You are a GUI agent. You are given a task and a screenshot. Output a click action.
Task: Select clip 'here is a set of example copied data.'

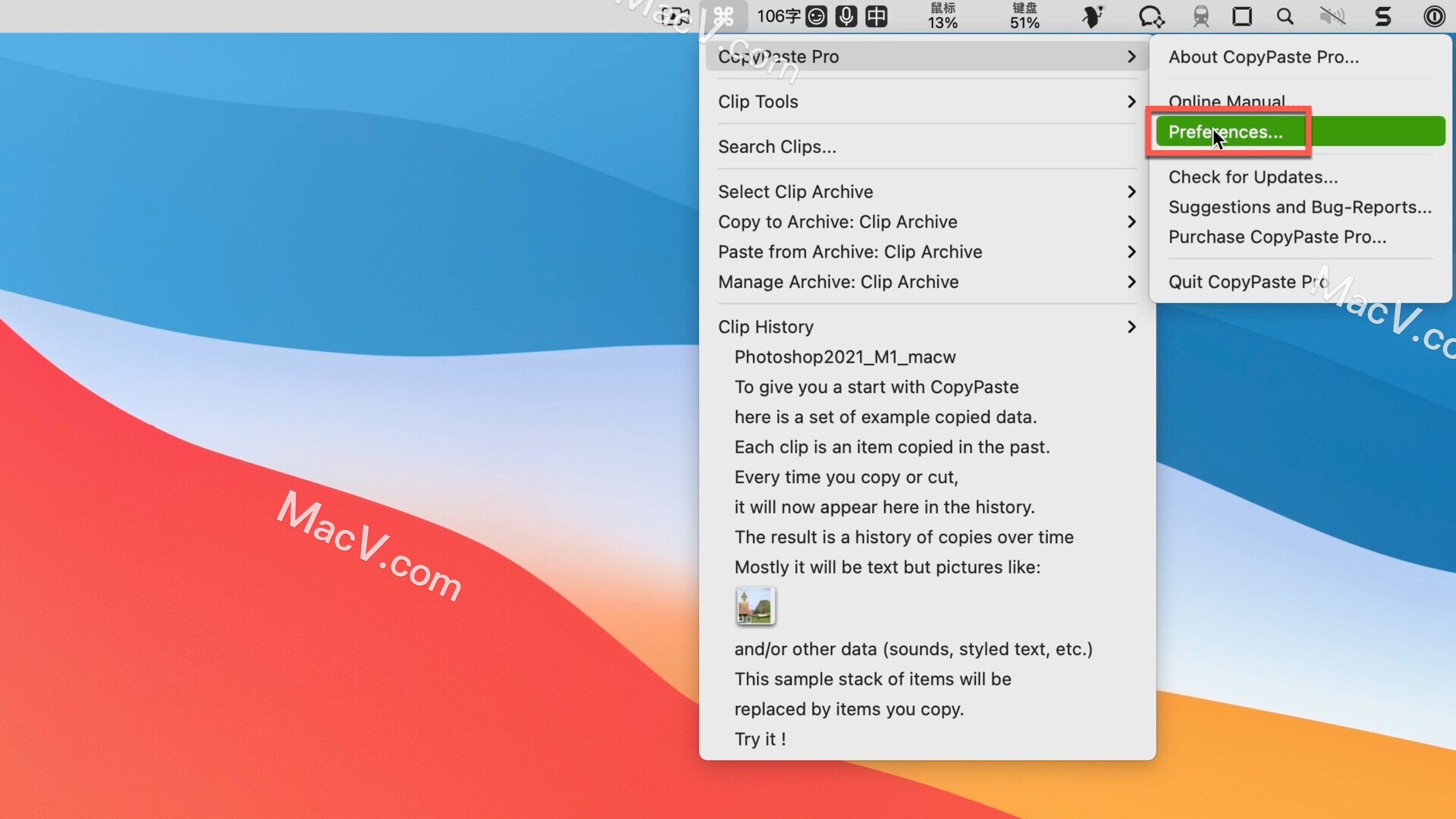click(x=927, y=417)
